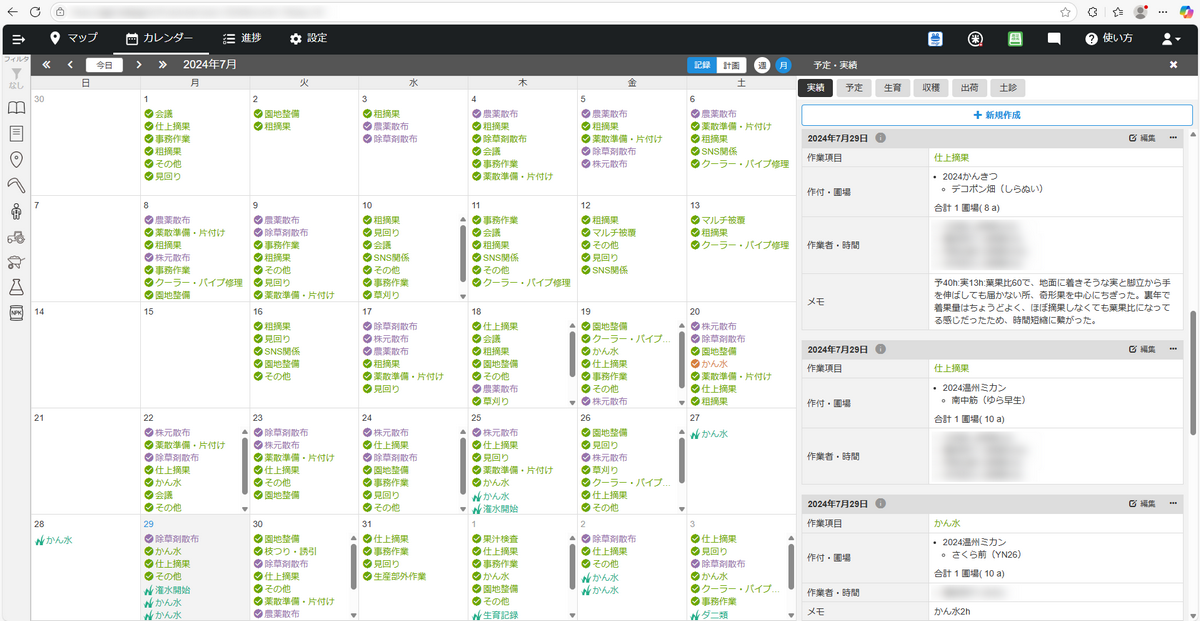Open the chat message icon in header
Screen dimensions: 1200x621
(1054, 39)
